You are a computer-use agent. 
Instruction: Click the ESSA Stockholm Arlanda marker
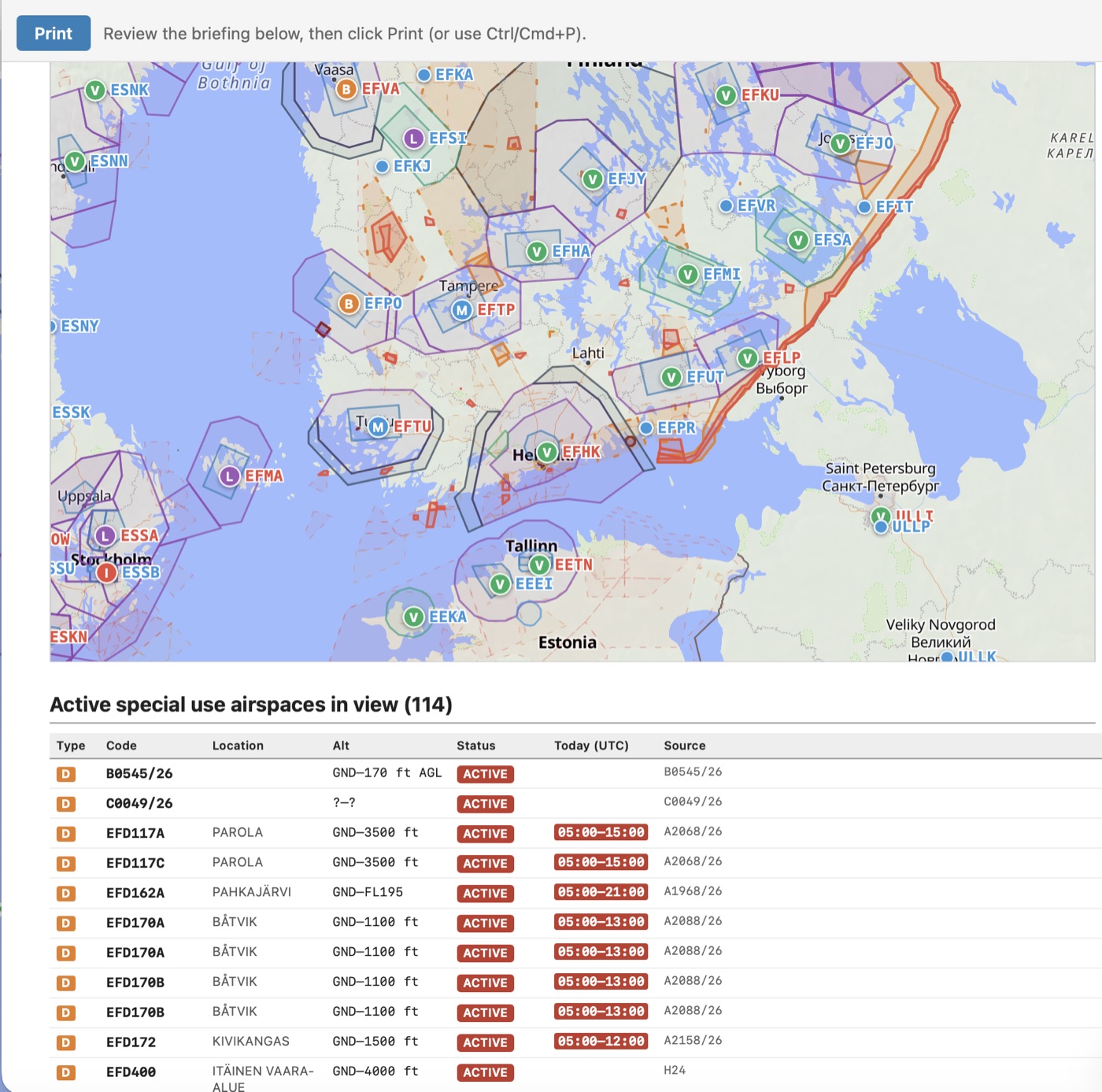click(105, 536)
